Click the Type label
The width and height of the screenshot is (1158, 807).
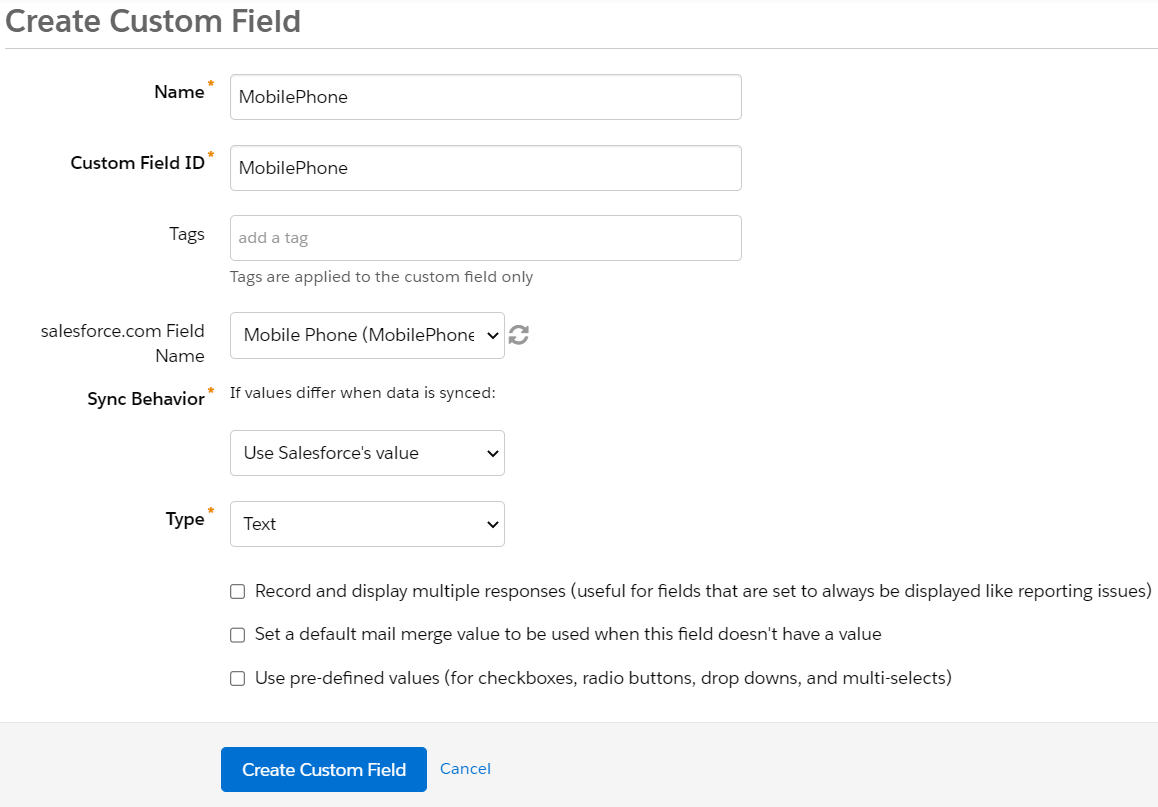pyautogui.click(x=185, y=519)
